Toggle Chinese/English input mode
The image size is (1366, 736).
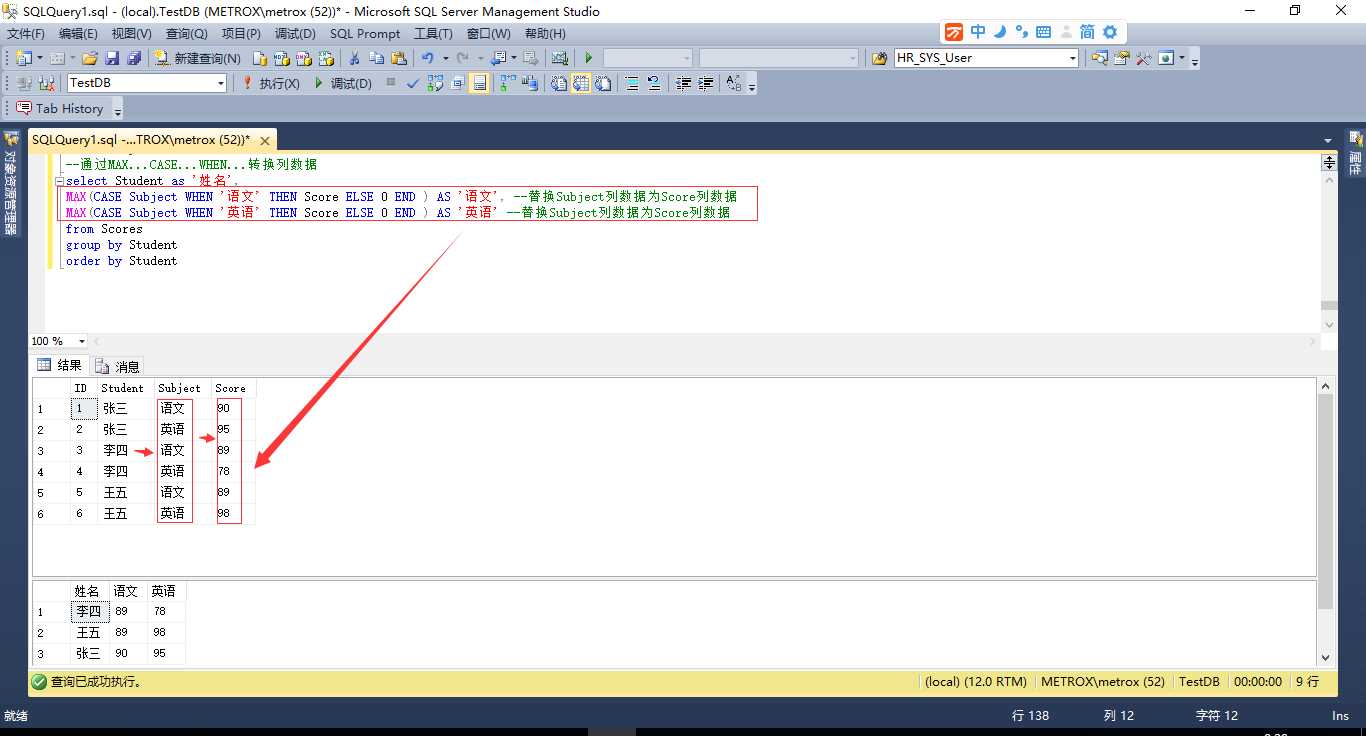(978, 32)
